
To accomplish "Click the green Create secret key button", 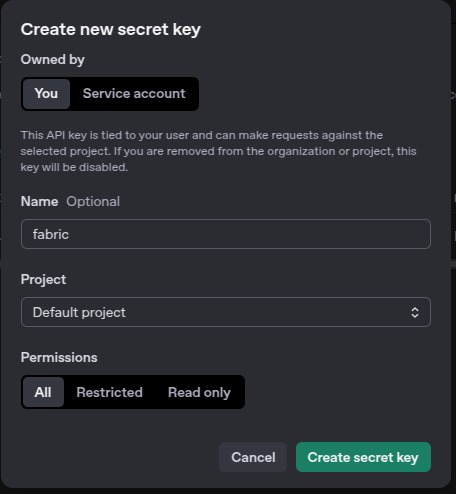I will pyautogui.click(x=363, y=457).
